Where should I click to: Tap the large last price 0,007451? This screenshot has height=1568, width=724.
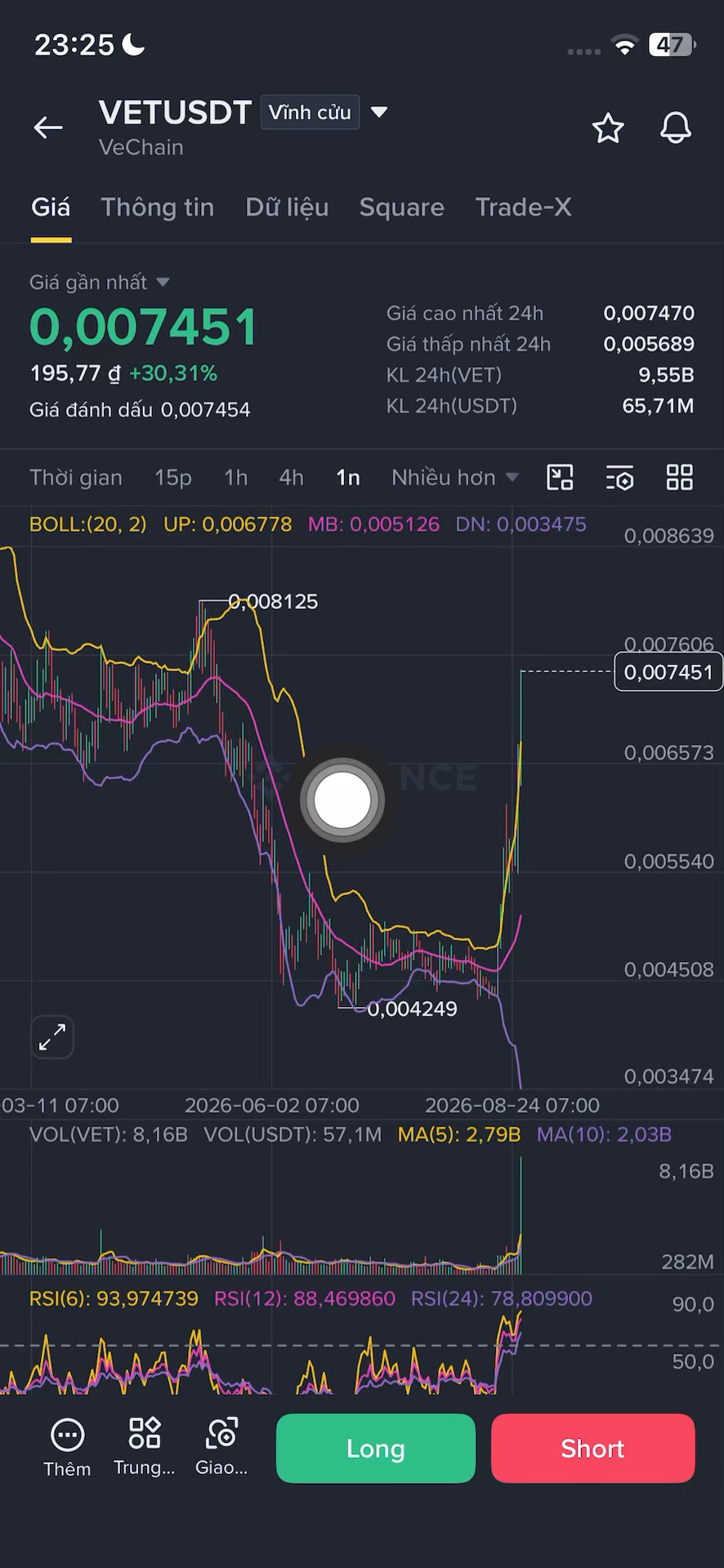click(x=144, y=327)
